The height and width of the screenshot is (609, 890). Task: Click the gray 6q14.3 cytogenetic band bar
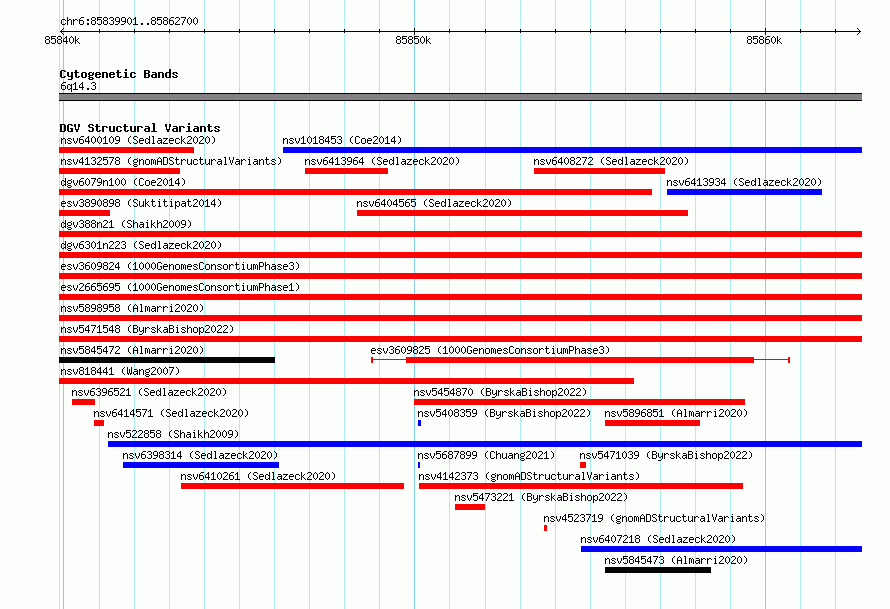[x=460, y=97]
